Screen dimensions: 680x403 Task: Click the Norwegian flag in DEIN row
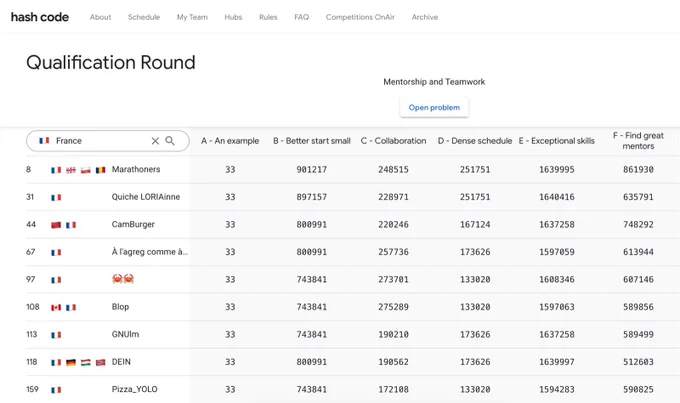(101, 363)
